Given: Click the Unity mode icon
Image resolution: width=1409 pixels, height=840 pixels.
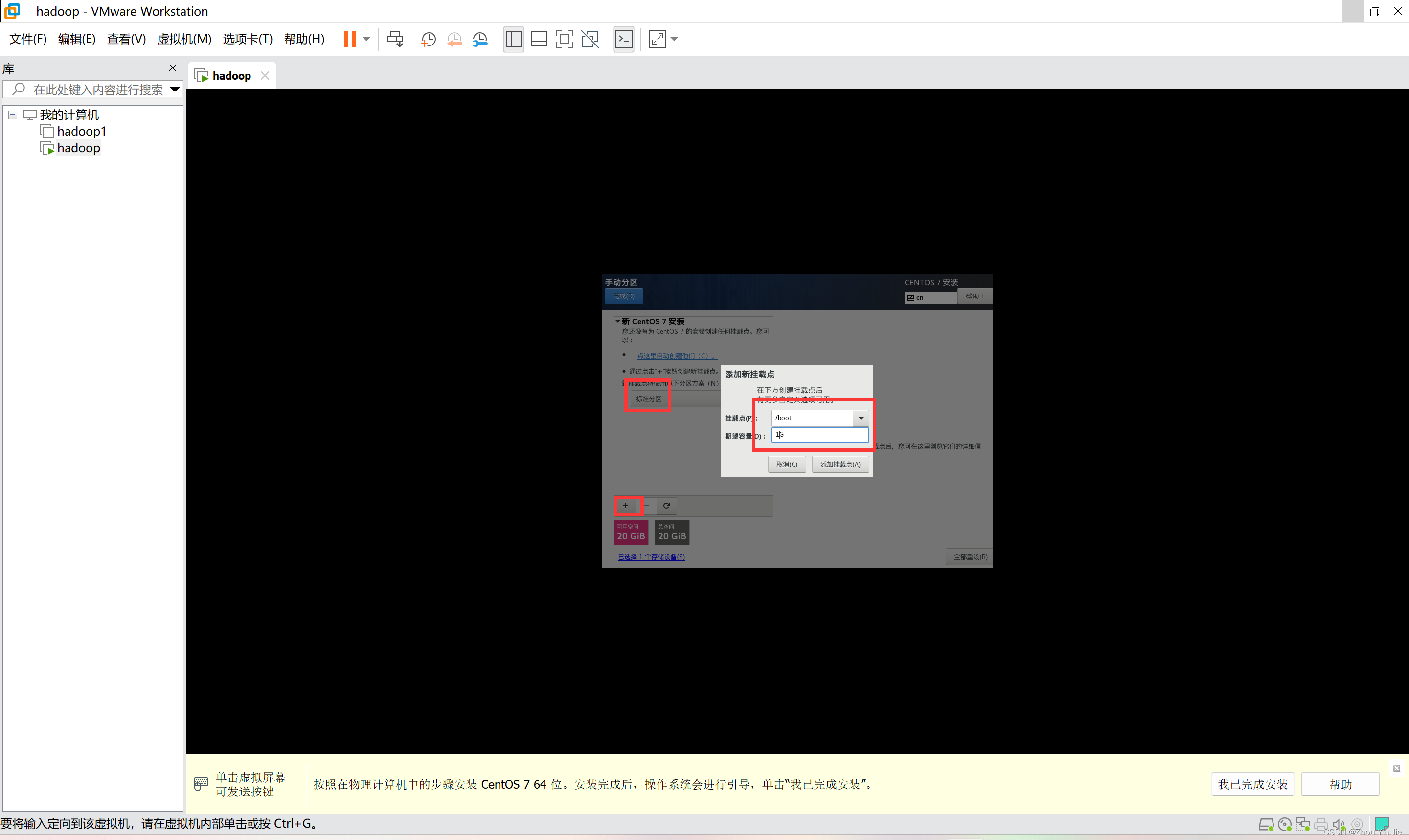Looking at the screenshot, I should 590,39.
